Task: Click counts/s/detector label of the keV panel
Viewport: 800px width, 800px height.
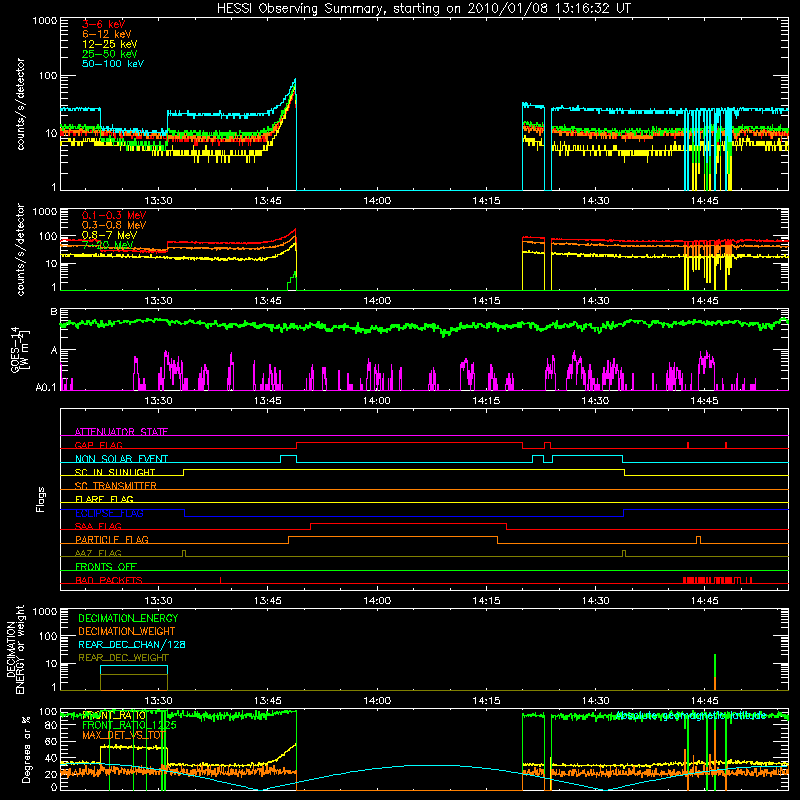Action: tap(21, 104)
